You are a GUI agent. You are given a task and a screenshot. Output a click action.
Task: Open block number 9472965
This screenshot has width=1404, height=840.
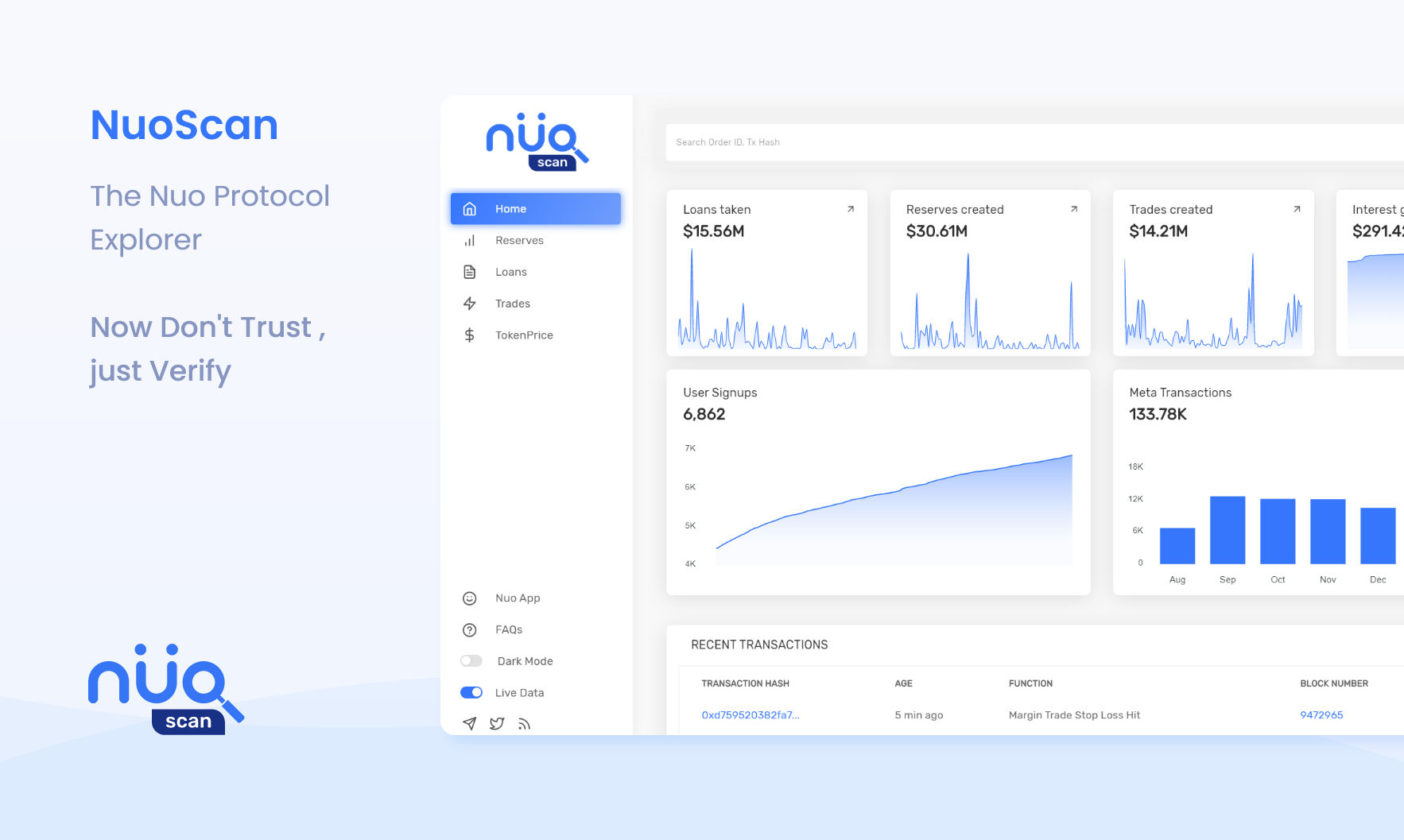click(x=1321, y=715)
